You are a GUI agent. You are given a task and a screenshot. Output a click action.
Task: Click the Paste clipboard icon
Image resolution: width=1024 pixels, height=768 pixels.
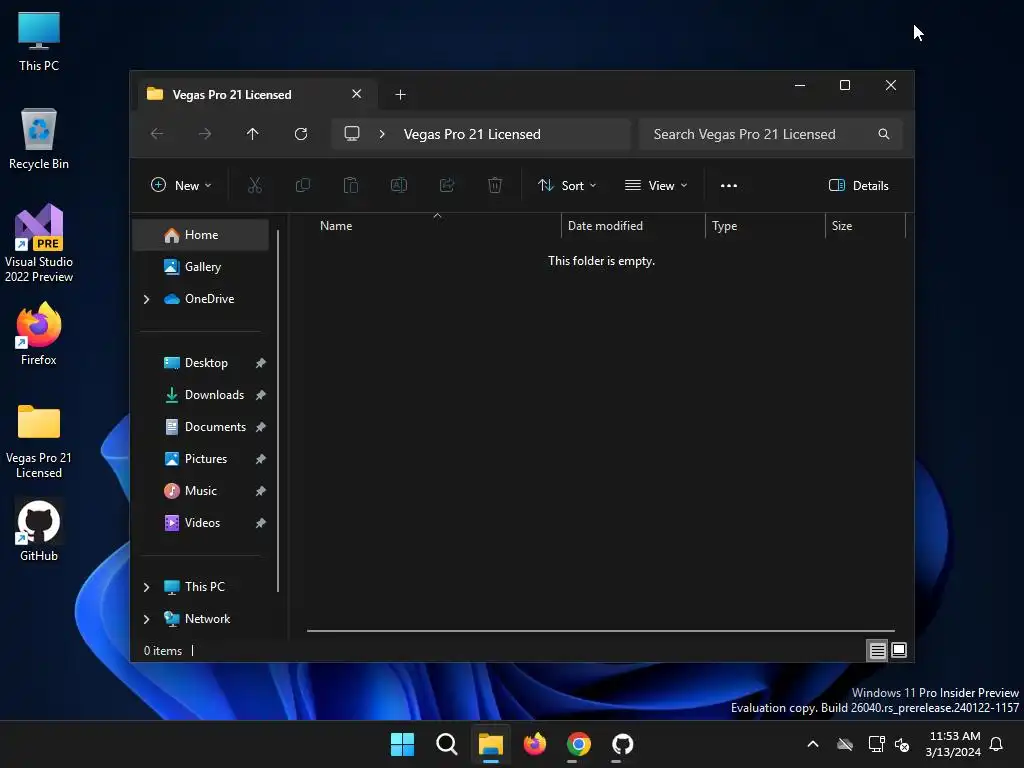[351, 186]
